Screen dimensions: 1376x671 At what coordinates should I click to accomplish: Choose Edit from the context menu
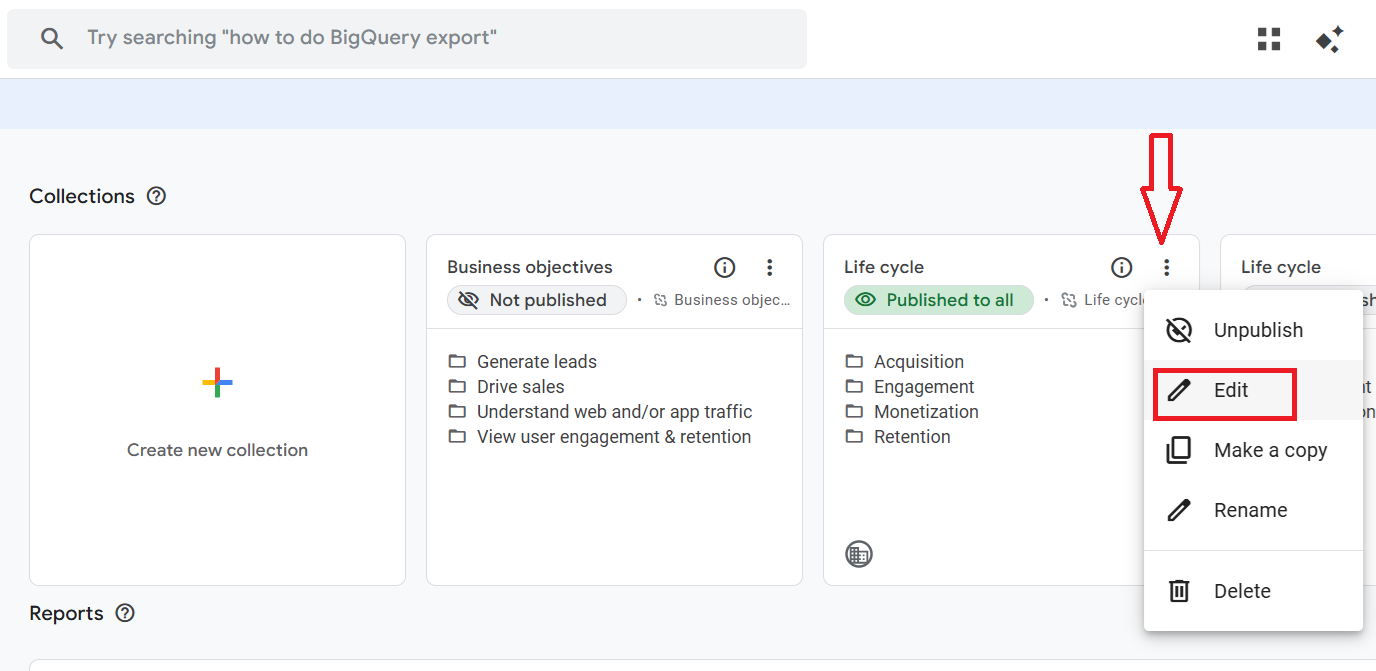[x=1230, y=390]
